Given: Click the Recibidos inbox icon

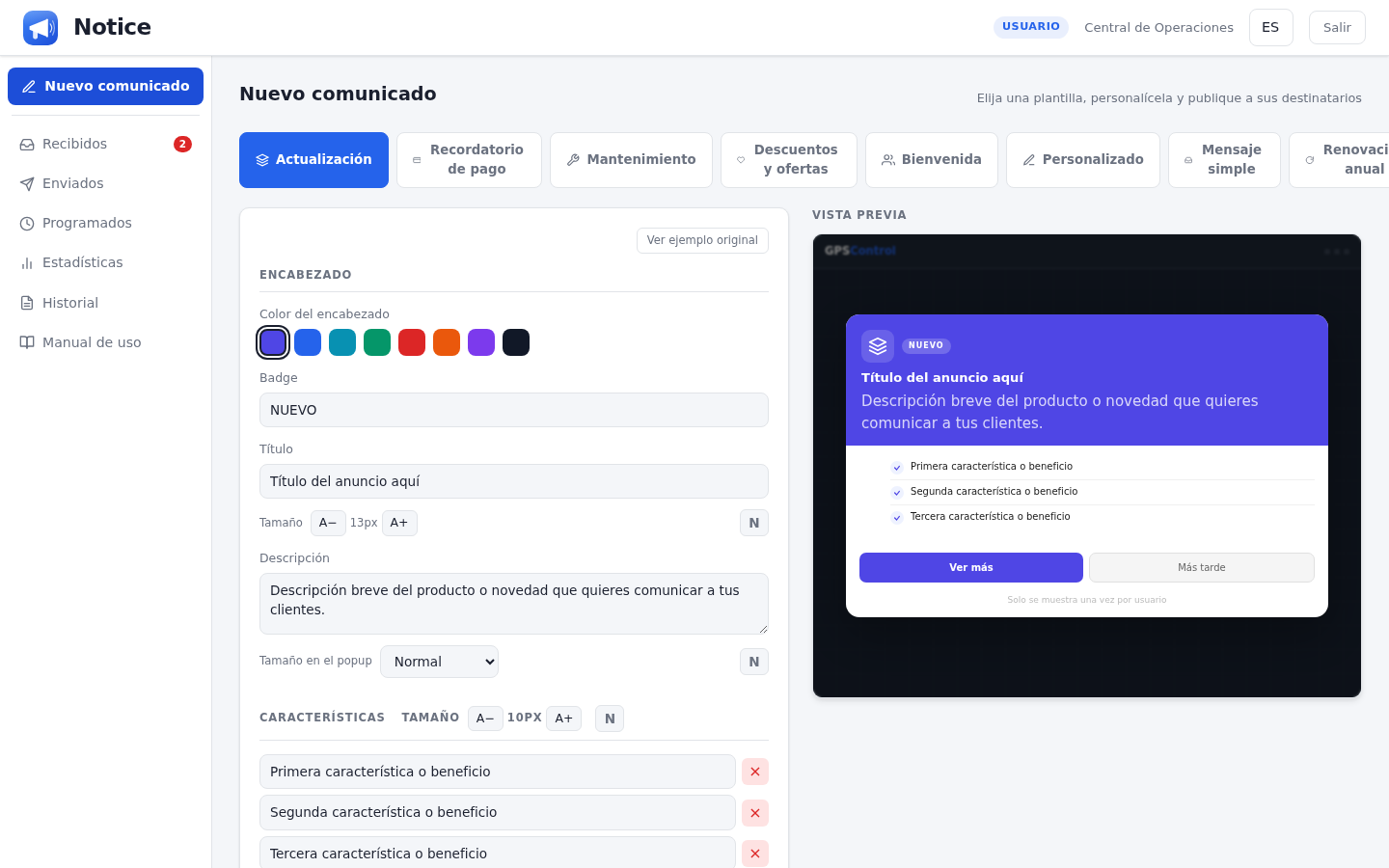Looking at the screenshot, I should tap(27, 145).
